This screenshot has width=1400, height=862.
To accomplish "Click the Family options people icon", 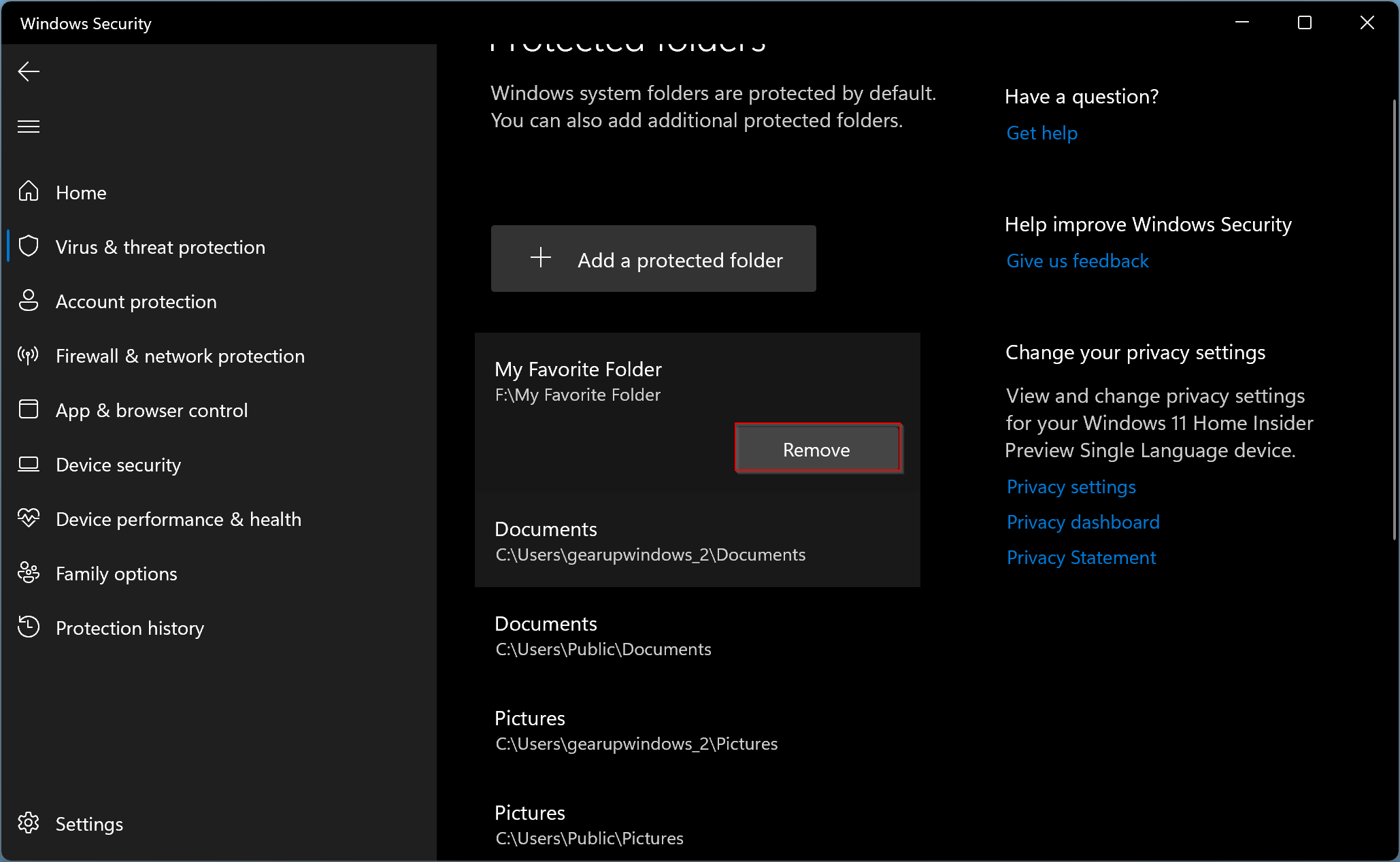I will click(x=29, y=573).
